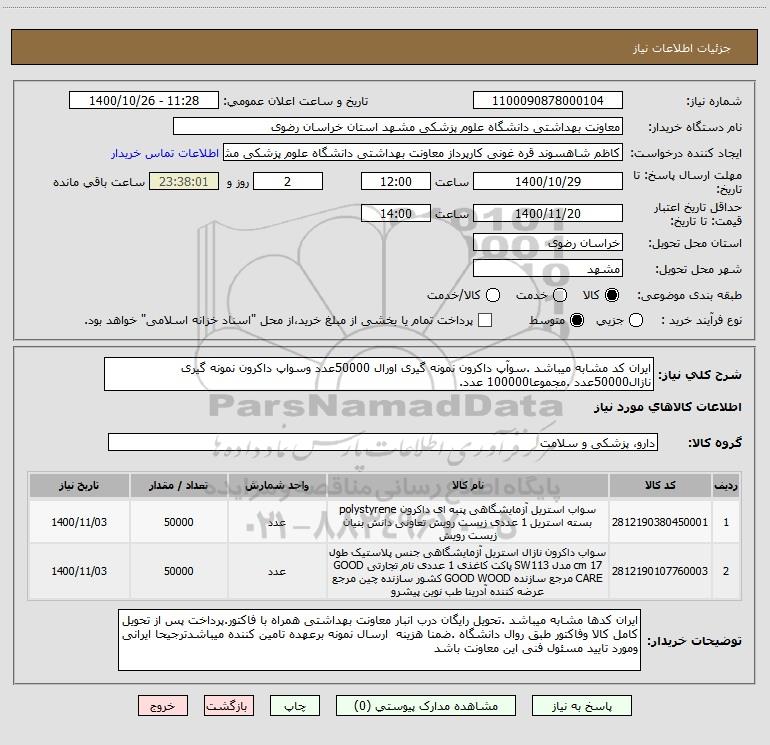Click اطلاعات کالاهای مورد نیاز heading

pyautogui.click(x=668, y=407)
